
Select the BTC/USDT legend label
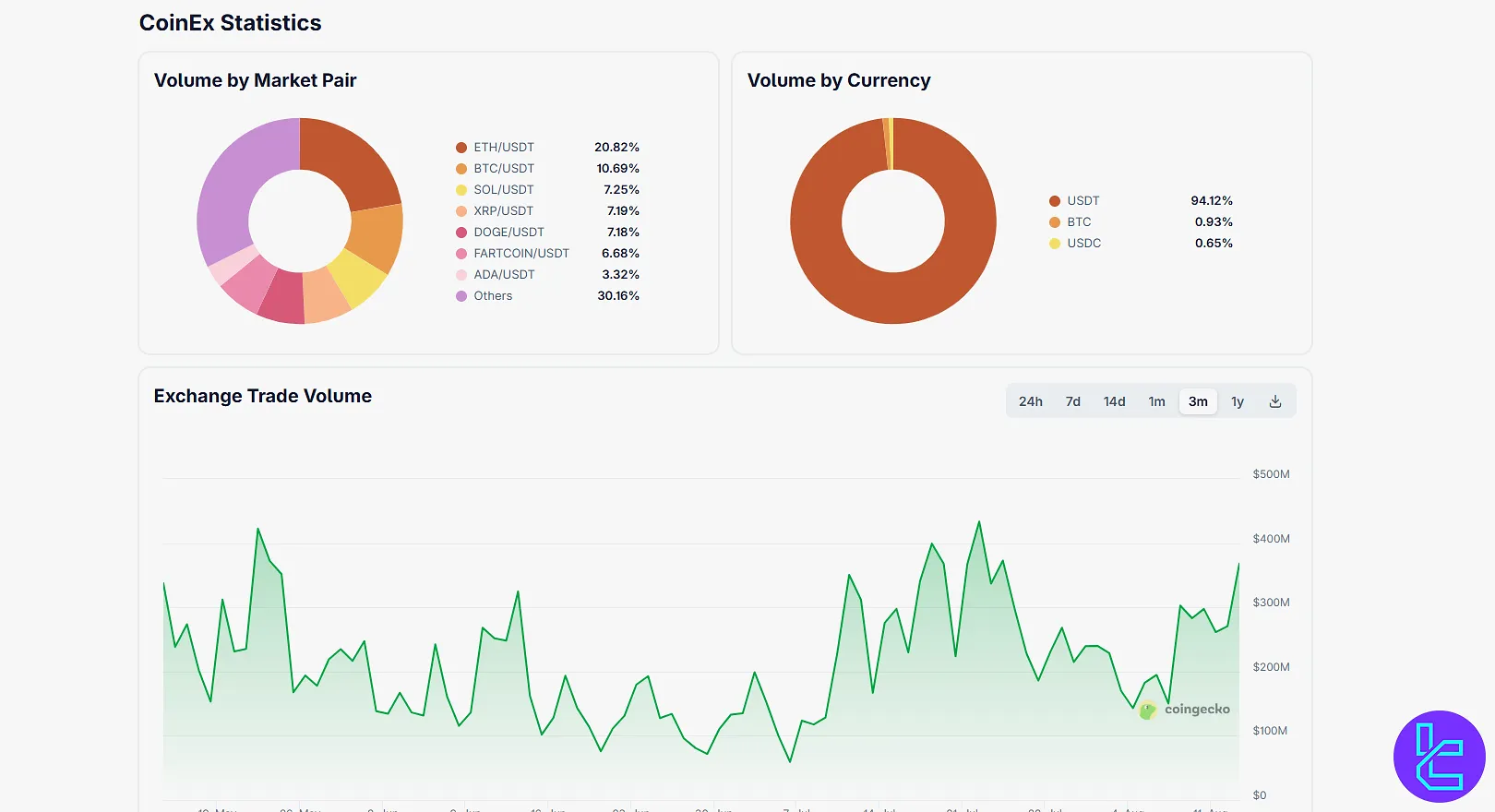504,169
